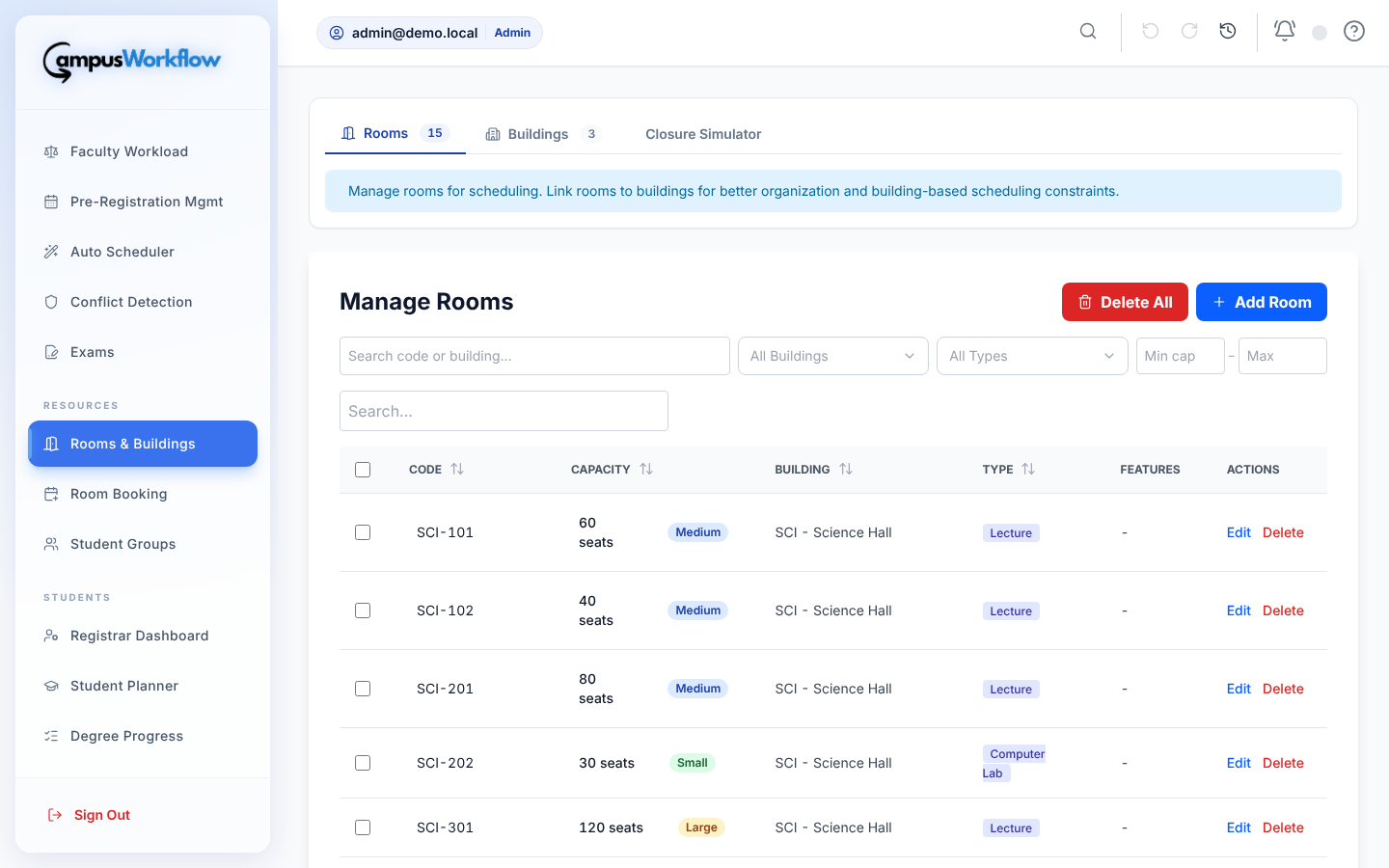Check the SCI-102 row checkbox
The height and width of the screenshot is (868, 1389).
363,610
